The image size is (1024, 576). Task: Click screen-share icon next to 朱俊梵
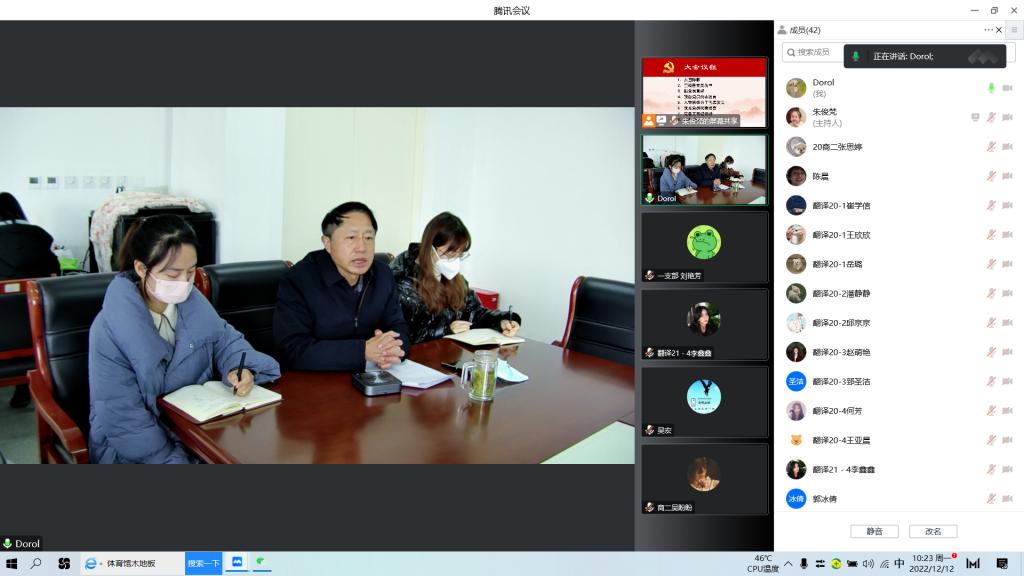pos(975,117)
